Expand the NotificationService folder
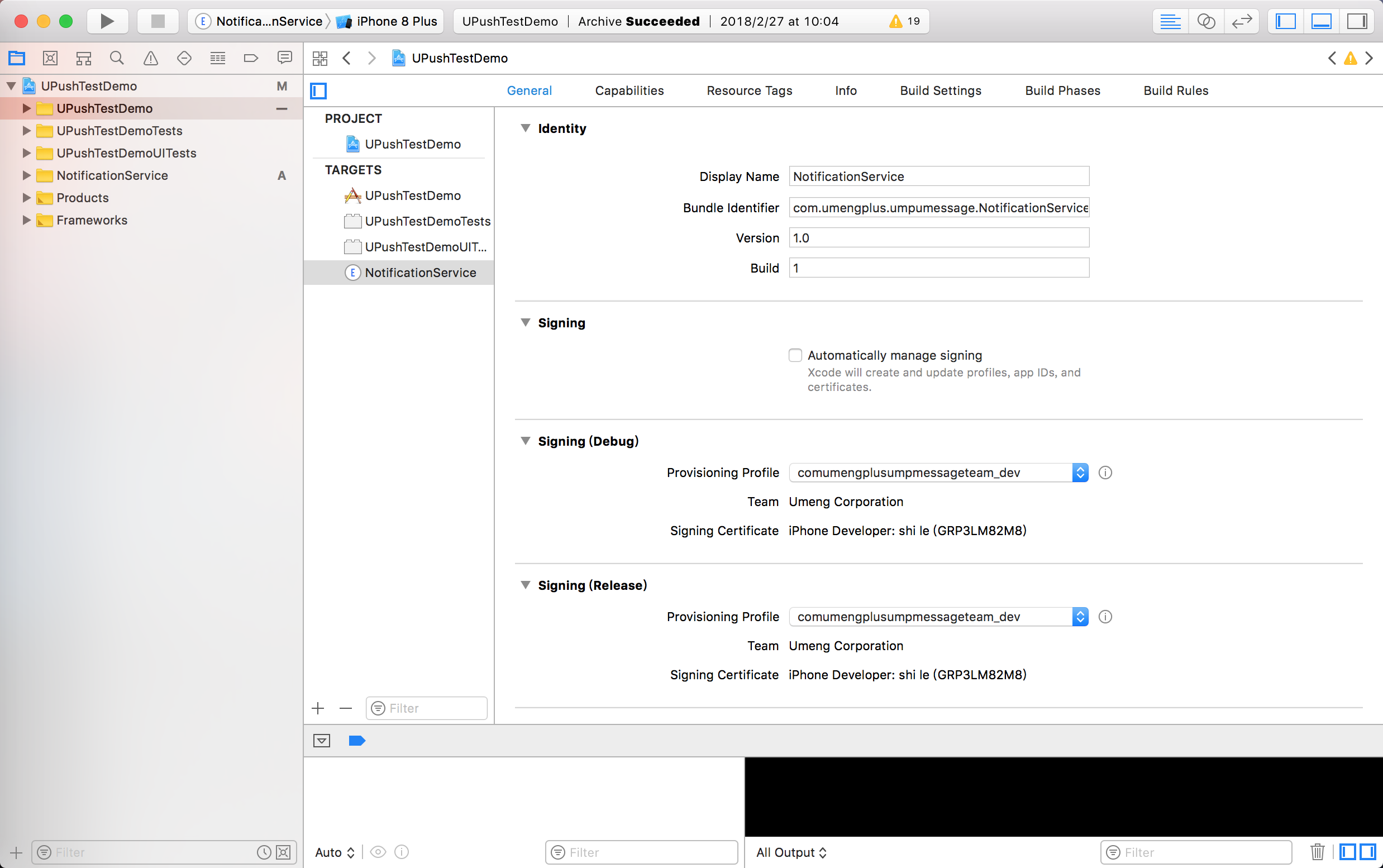 (26, 175)
